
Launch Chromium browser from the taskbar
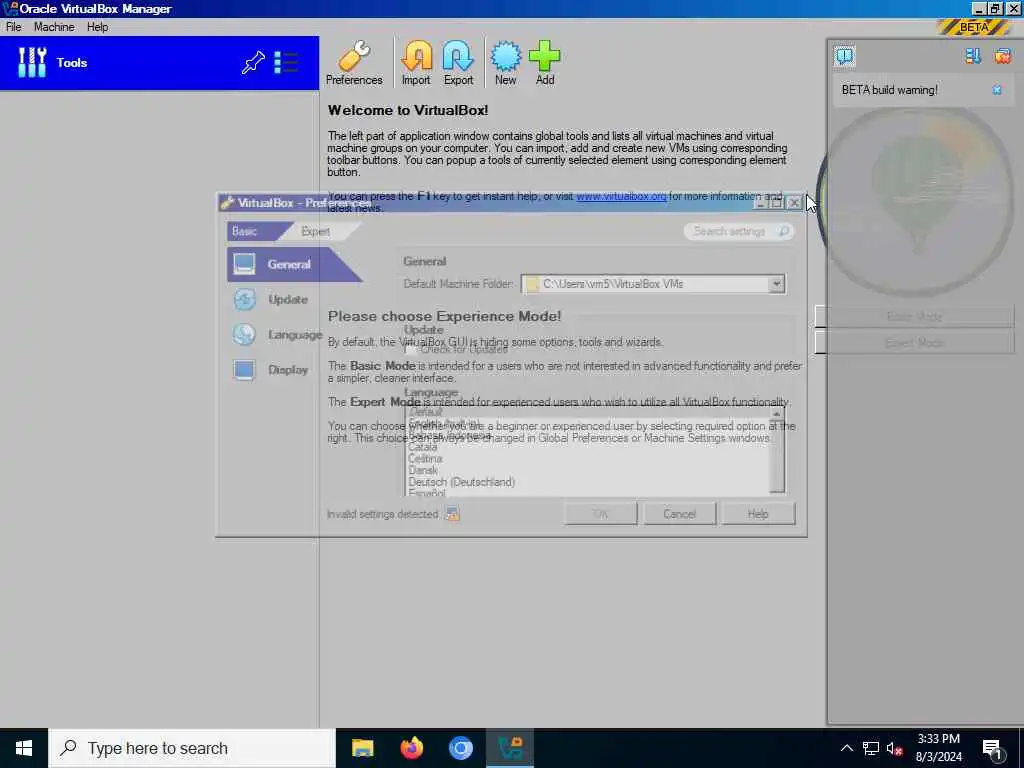pos(460,748)
